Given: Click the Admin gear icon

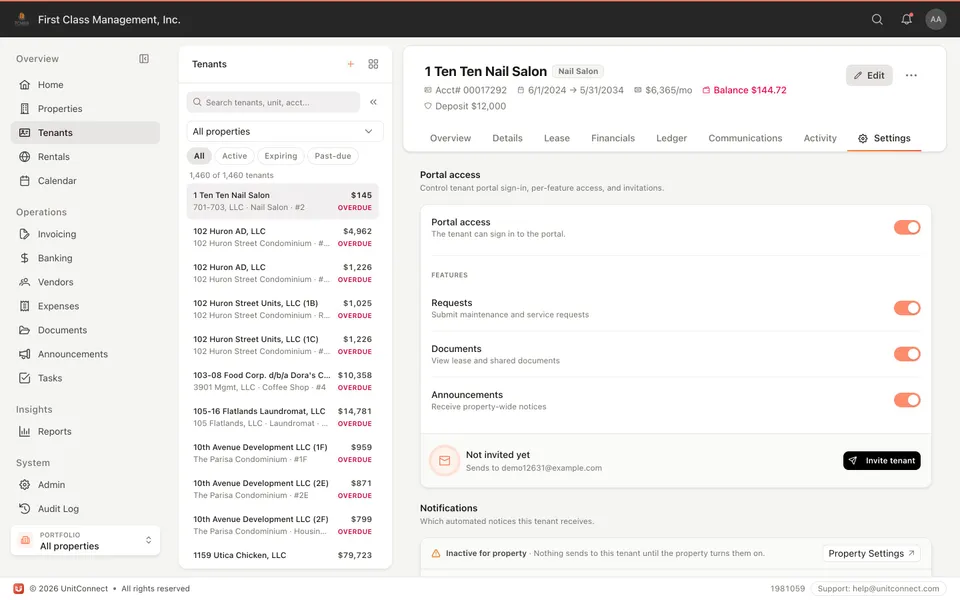Looking at the screenshot, I should [x=24, y=485].
